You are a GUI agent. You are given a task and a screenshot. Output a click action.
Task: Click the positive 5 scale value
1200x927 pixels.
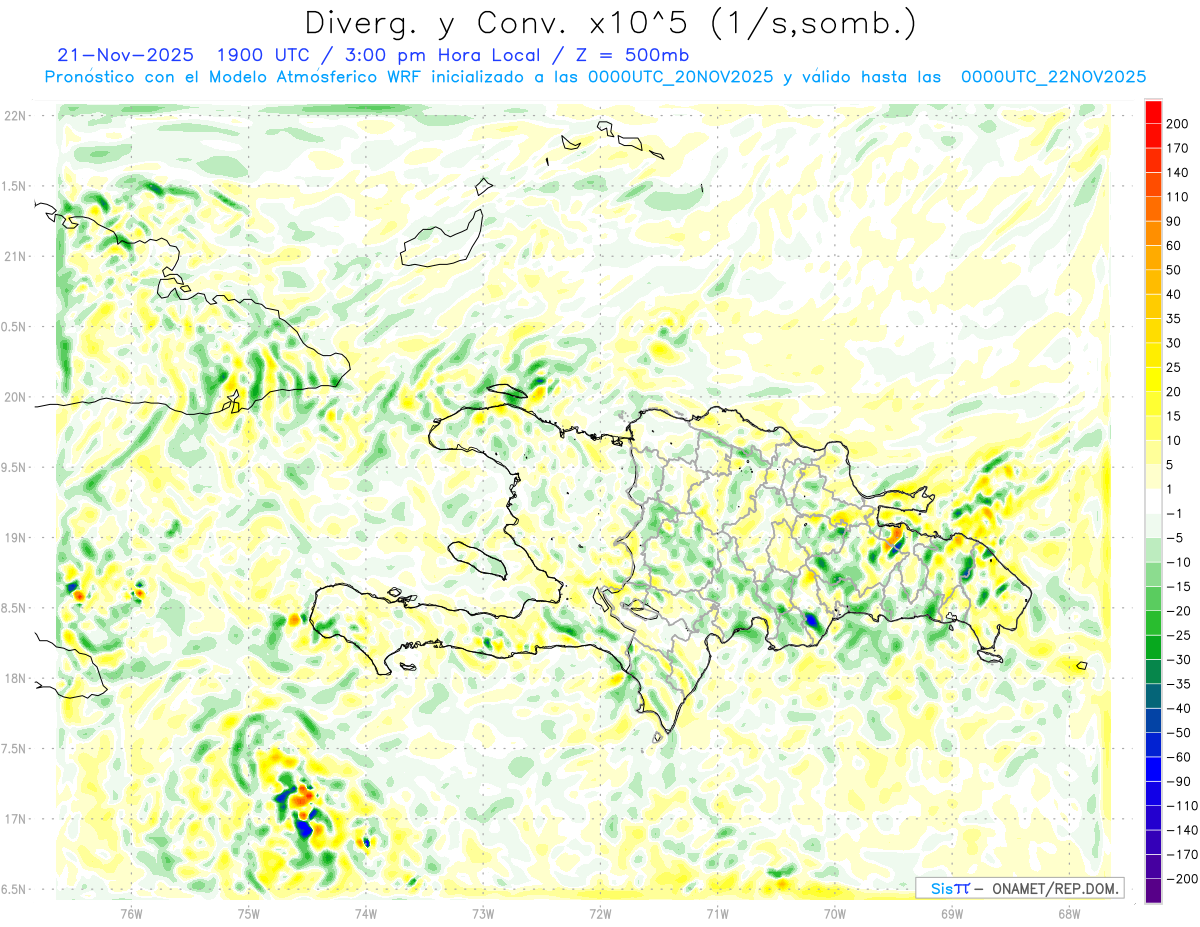coord(1171,465)
